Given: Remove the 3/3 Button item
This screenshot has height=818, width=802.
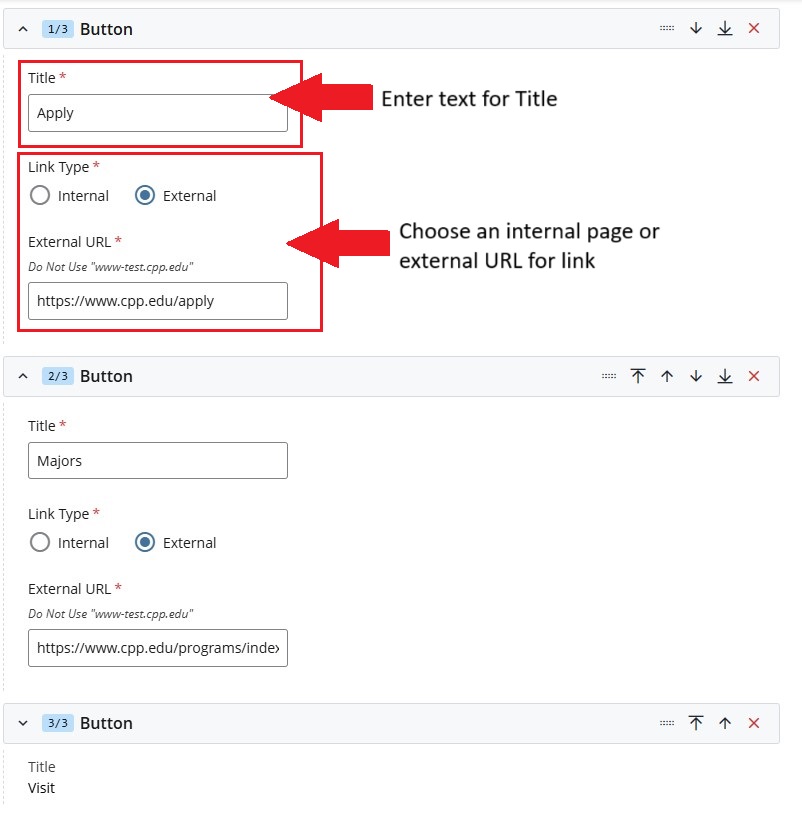Looking at the screenshot, I should tap(754, 723).
